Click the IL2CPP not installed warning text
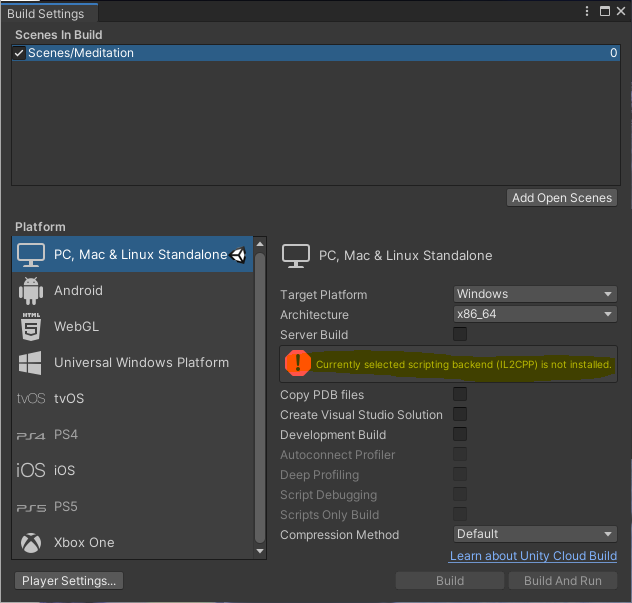This screenshot has height=603, width=632. (x=464, y=364)
